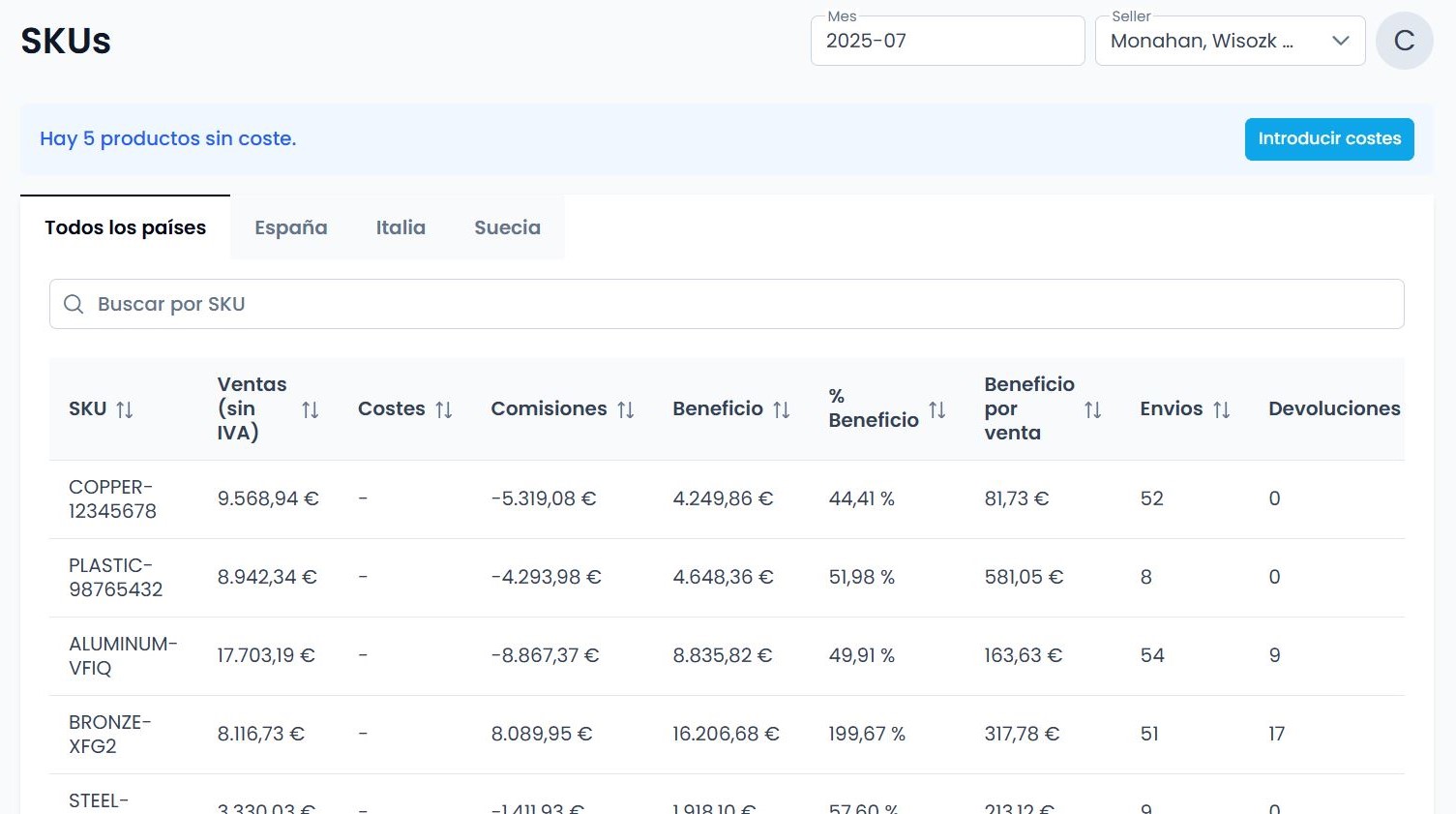Sort by Costes column icon
The height and width of the screenshot is (814, 1456).
click(444, 409)
